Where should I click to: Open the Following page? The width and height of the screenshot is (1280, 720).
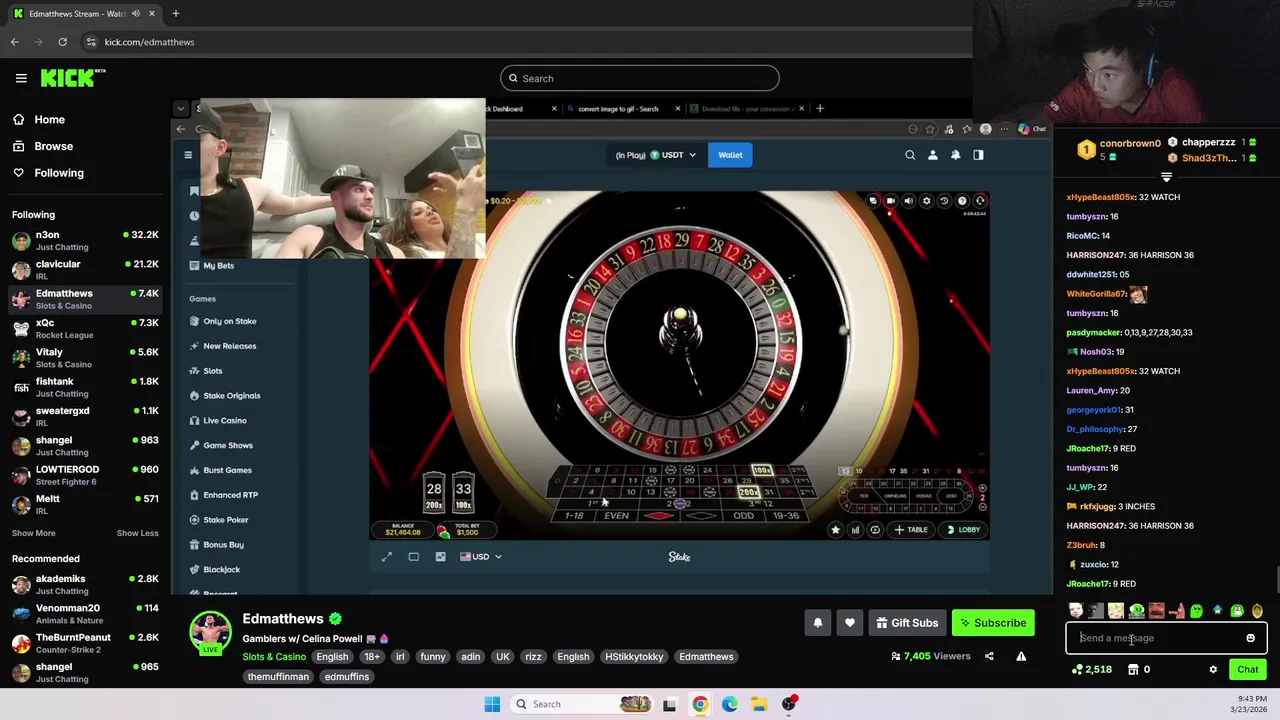point(59,173)
